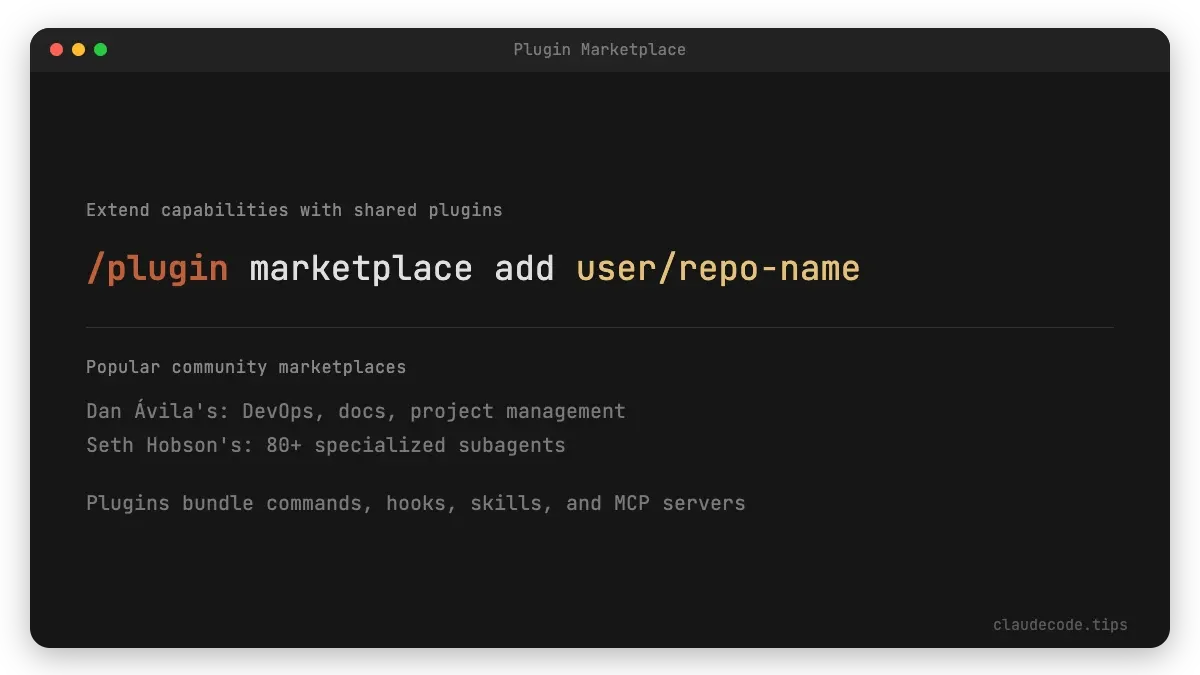The image size is (1200, 675).
Task: Click the Plugin Marketplace title bar label
Action: [599, 49]
